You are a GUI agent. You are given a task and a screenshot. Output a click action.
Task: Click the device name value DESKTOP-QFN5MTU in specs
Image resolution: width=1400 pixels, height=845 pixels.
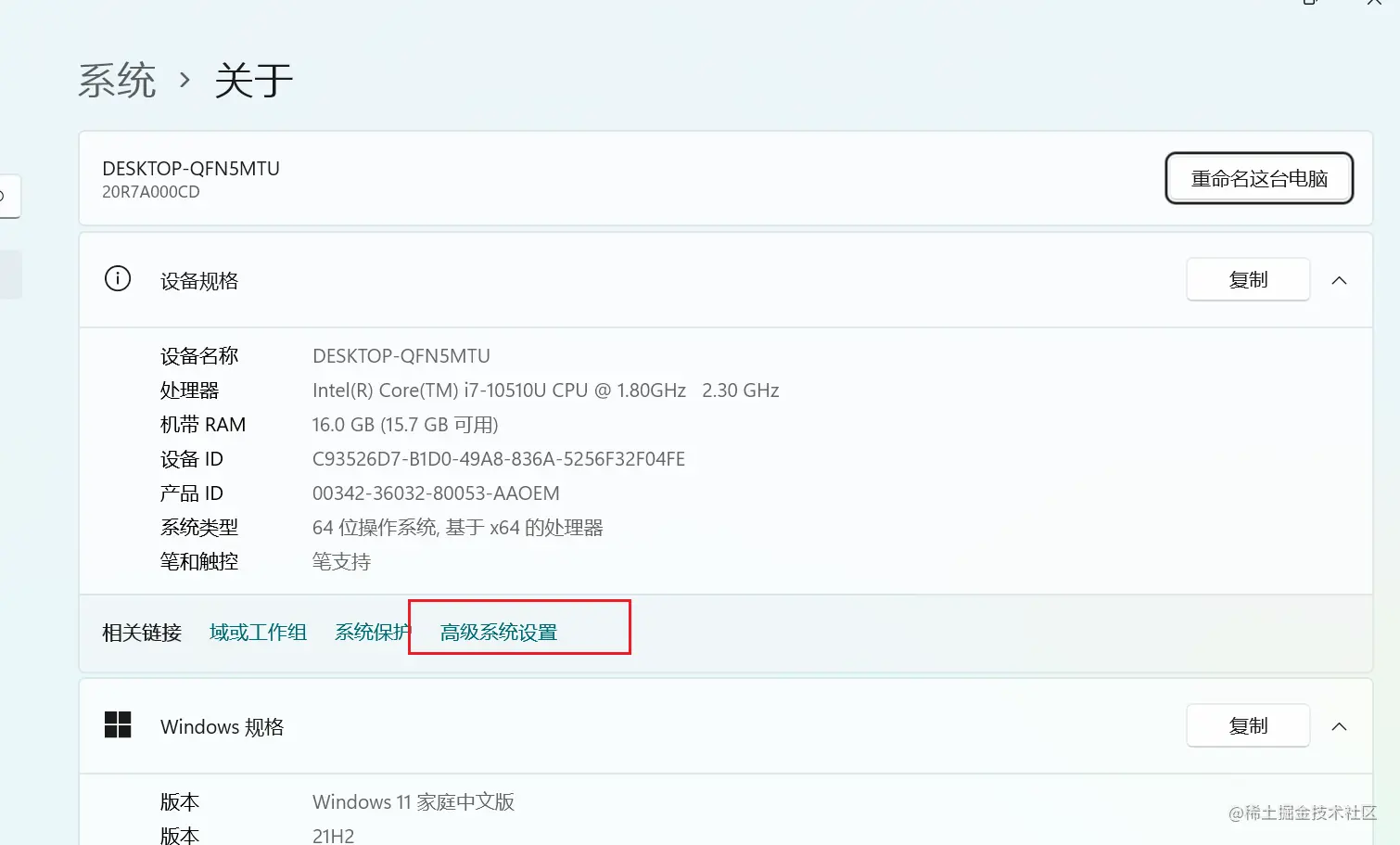tap(401, 356)
